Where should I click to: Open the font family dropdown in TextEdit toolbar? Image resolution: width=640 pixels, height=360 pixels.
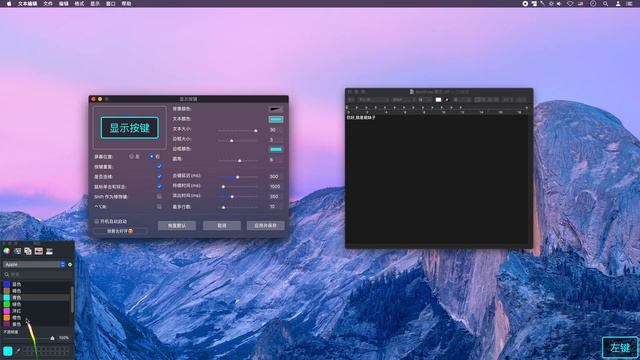tap(373, 100)
